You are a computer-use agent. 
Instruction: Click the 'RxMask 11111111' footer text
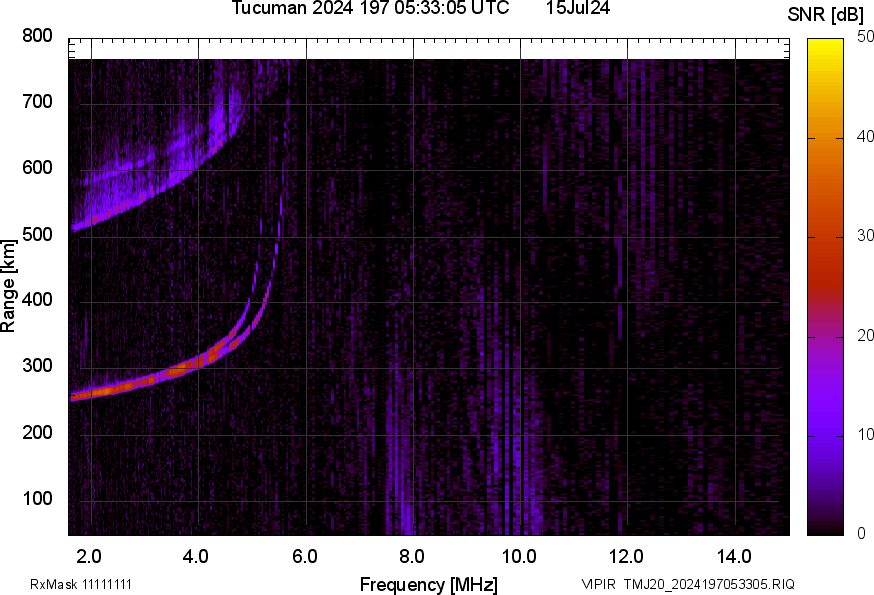pyautogui.click(x=81, y=584)
